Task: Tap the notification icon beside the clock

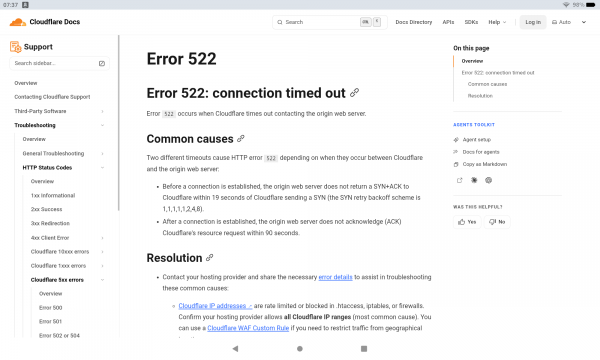Action: pyautogui.click(x=25, y=5)
